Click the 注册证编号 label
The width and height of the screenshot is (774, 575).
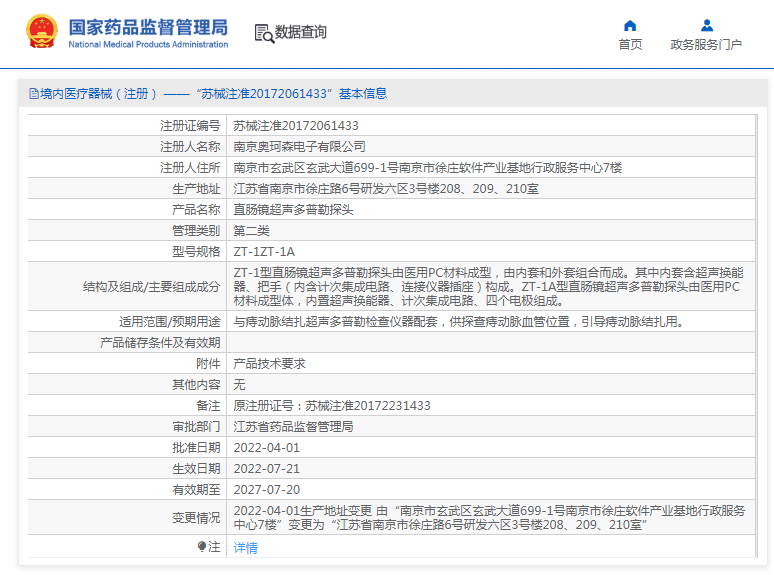(190, 126)
